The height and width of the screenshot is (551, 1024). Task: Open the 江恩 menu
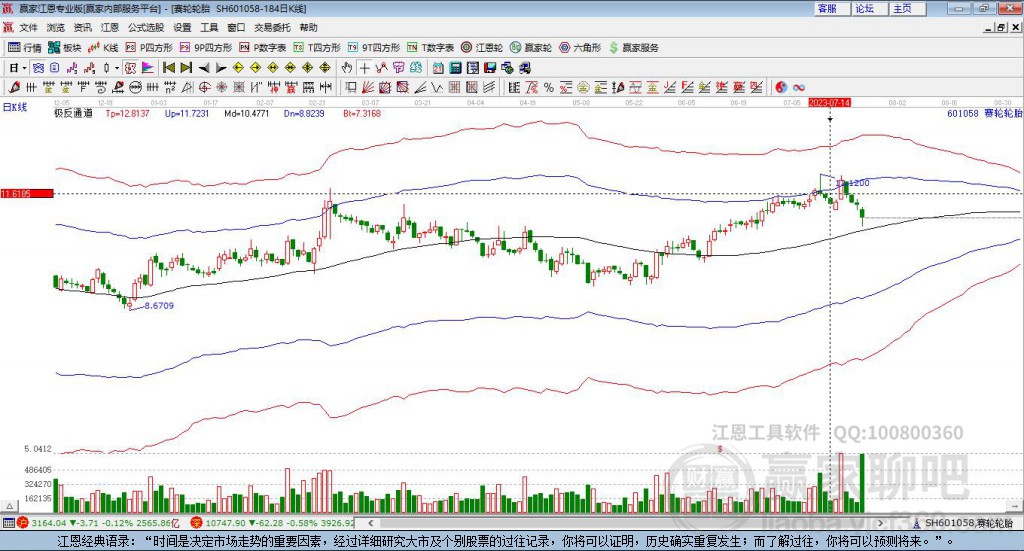coord(110,27)
